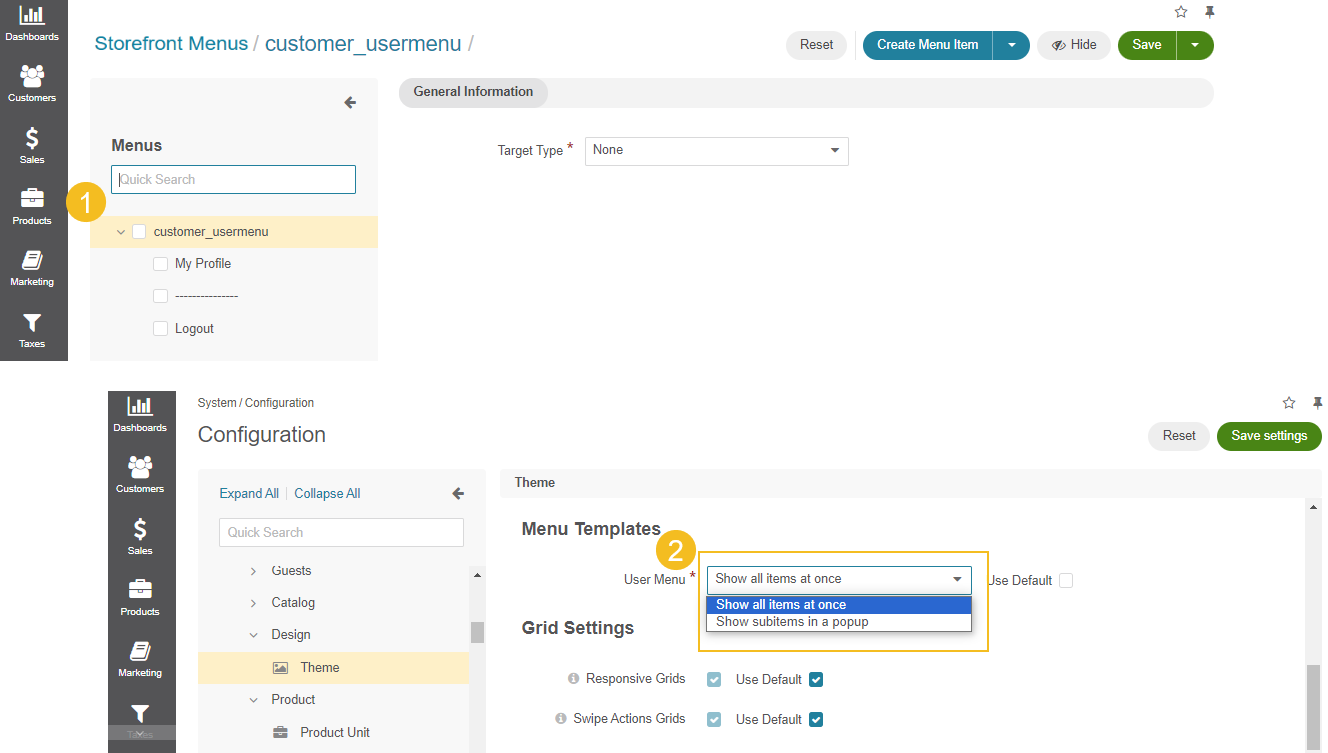Expand the Guests tree node
The width and height of the screenshot is (1328, 753).
pos(253,572)
